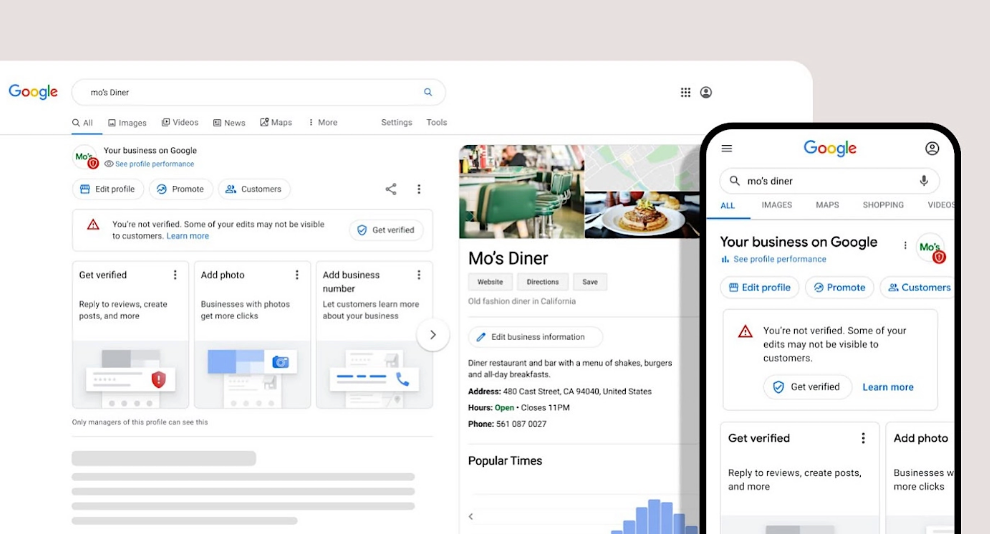Click the Directions button under Mo's Diner
990x534 pixels.
[x=542, y=282]
